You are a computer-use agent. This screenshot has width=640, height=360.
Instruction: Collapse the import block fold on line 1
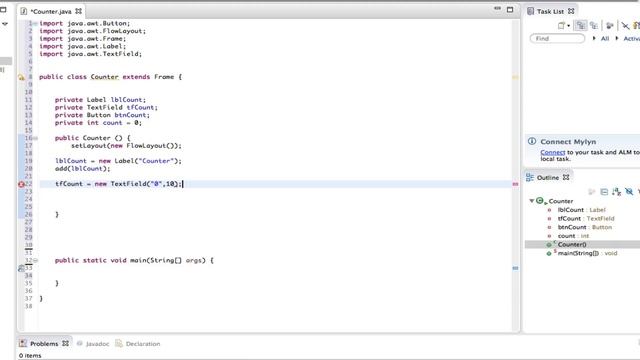coord(36,24)
